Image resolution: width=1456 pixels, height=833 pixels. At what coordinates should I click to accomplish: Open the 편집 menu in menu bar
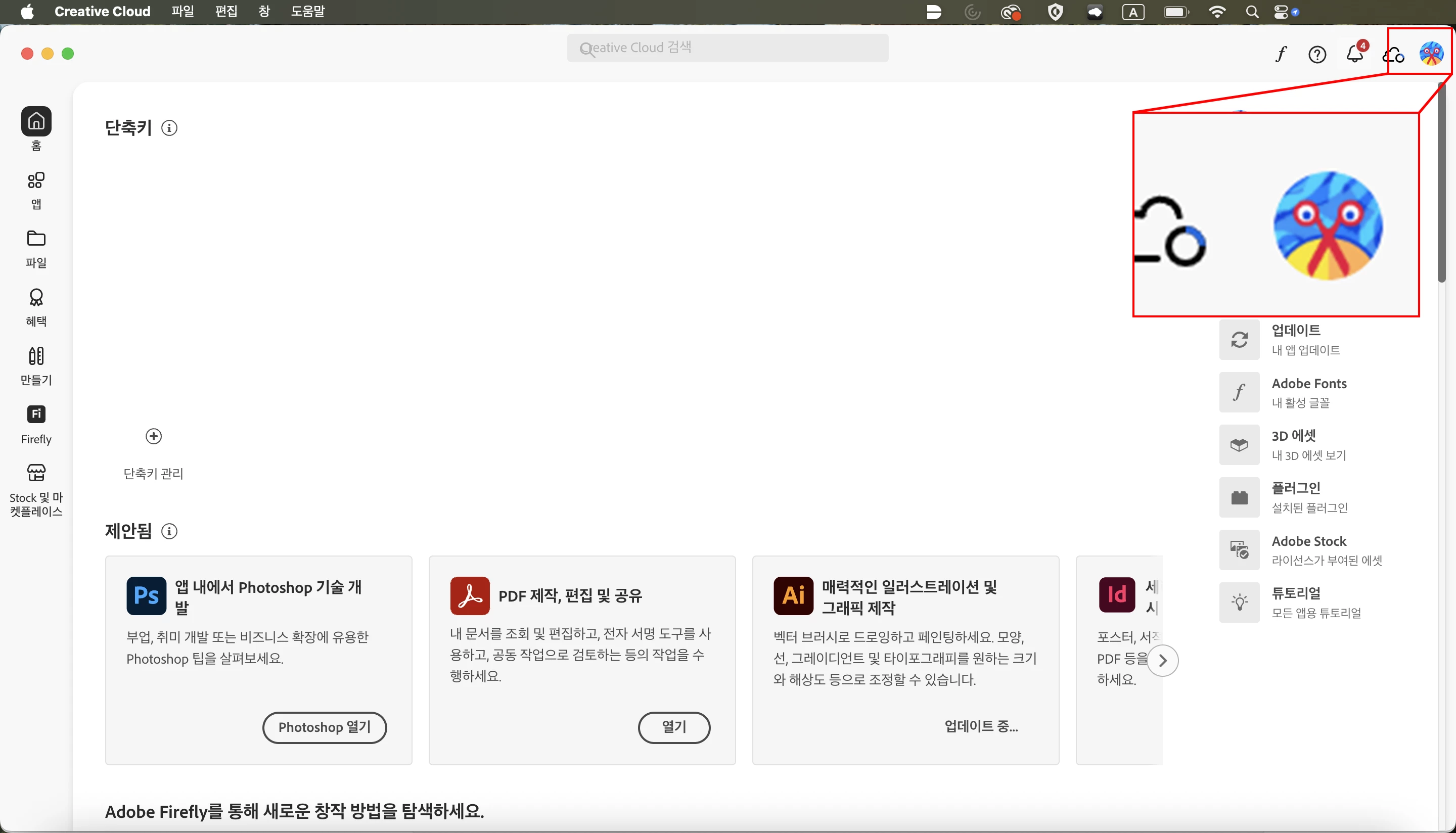coord(226,12)
